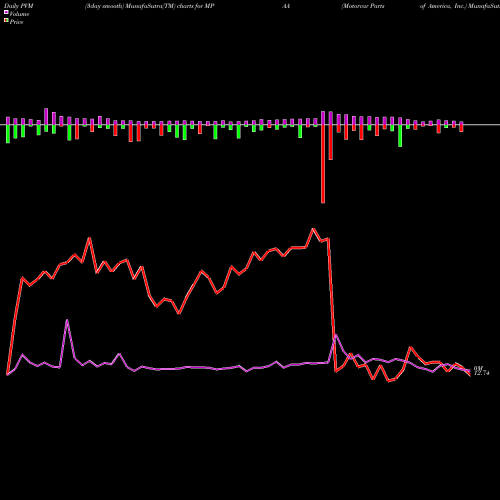
Task: Click the largest red volume spike bar
Action: [323, 164]
